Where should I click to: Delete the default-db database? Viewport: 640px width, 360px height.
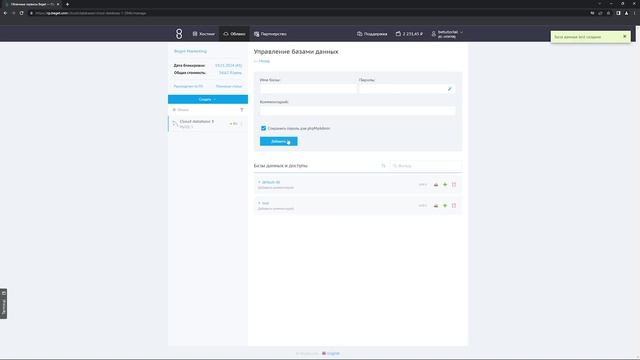(454, 184)
